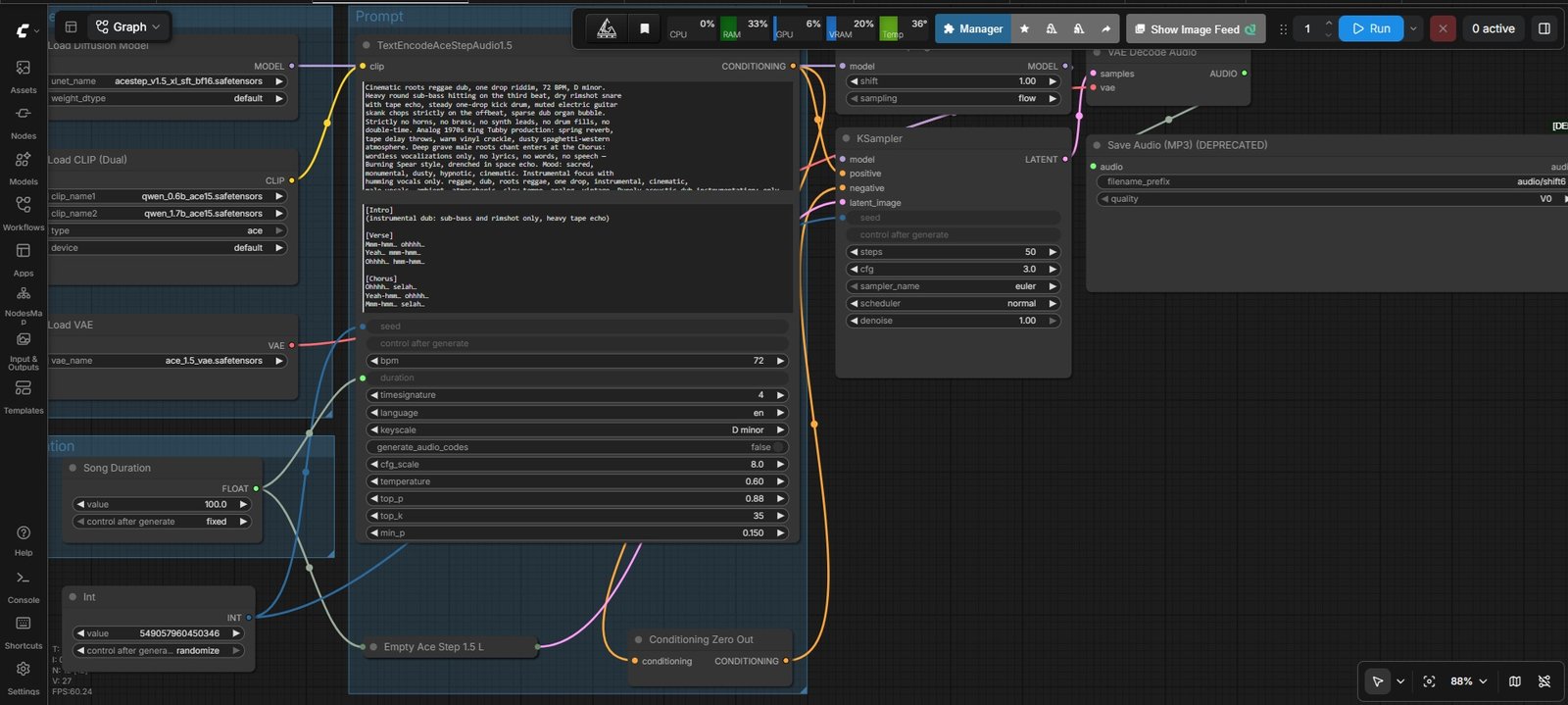Screen dimensions: 1568x705
Task: Click the Int value 549057960450346 field
Action: tap(158, 633)
